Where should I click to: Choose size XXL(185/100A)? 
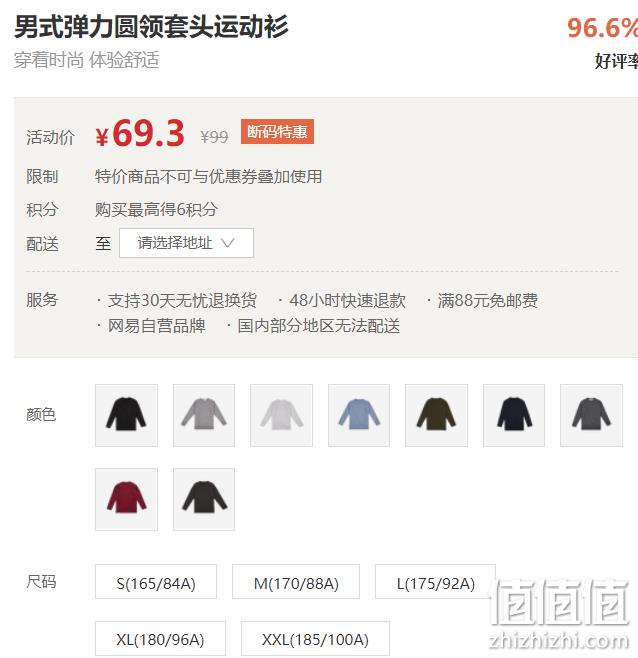315,638
